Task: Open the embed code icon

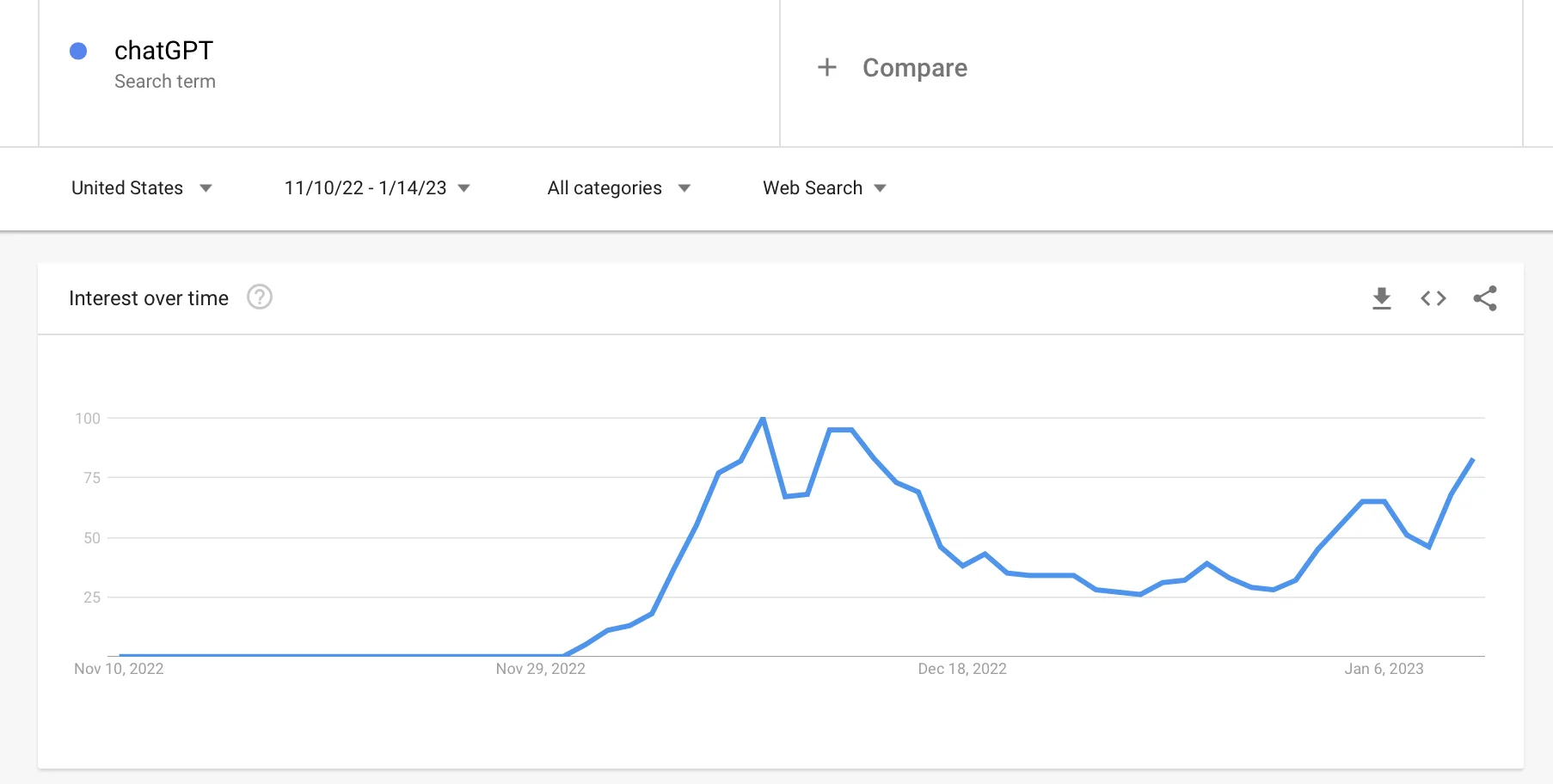Action: (1433, 298)
